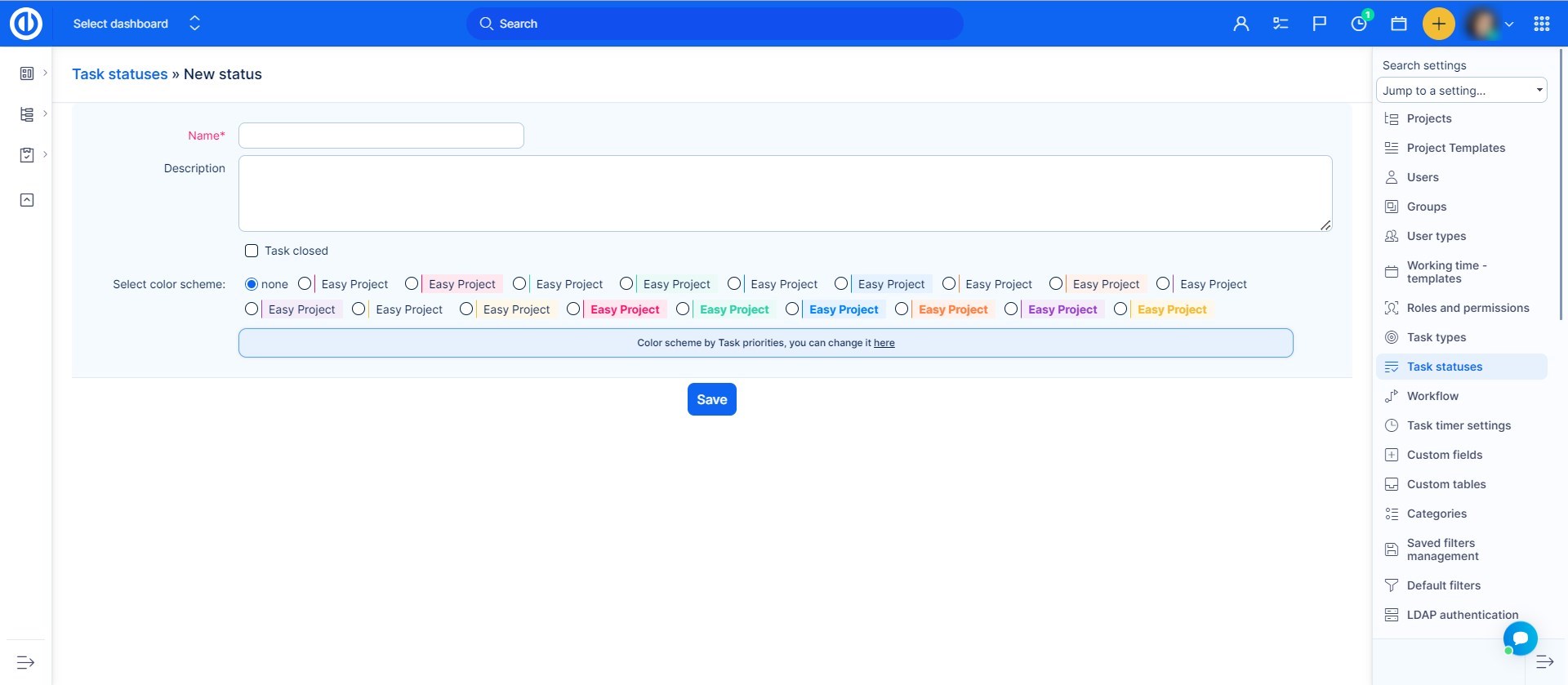Enable the Task closed checkbox
This screenshot has width=1568, height=685.
click(x=252, y=251)
